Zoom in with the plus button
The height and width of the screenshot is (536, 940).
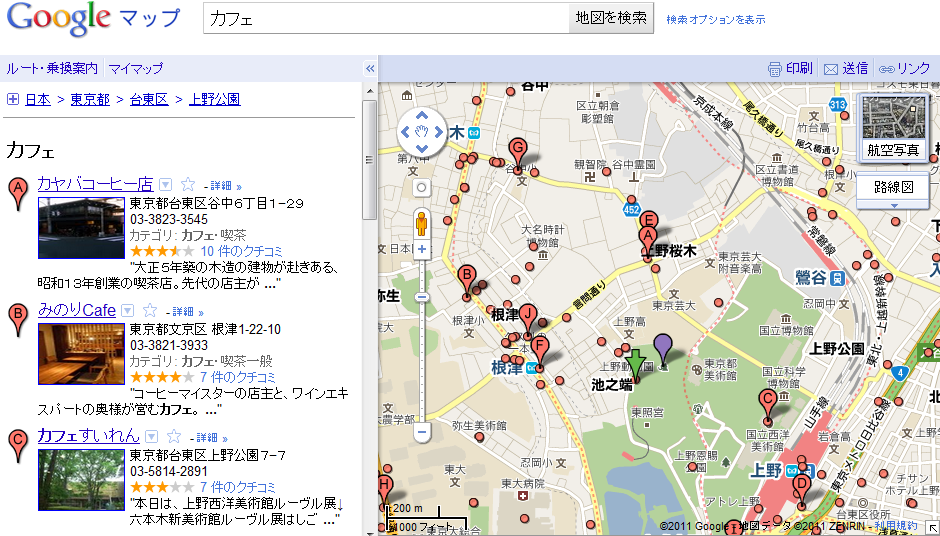tap(422, 249)
